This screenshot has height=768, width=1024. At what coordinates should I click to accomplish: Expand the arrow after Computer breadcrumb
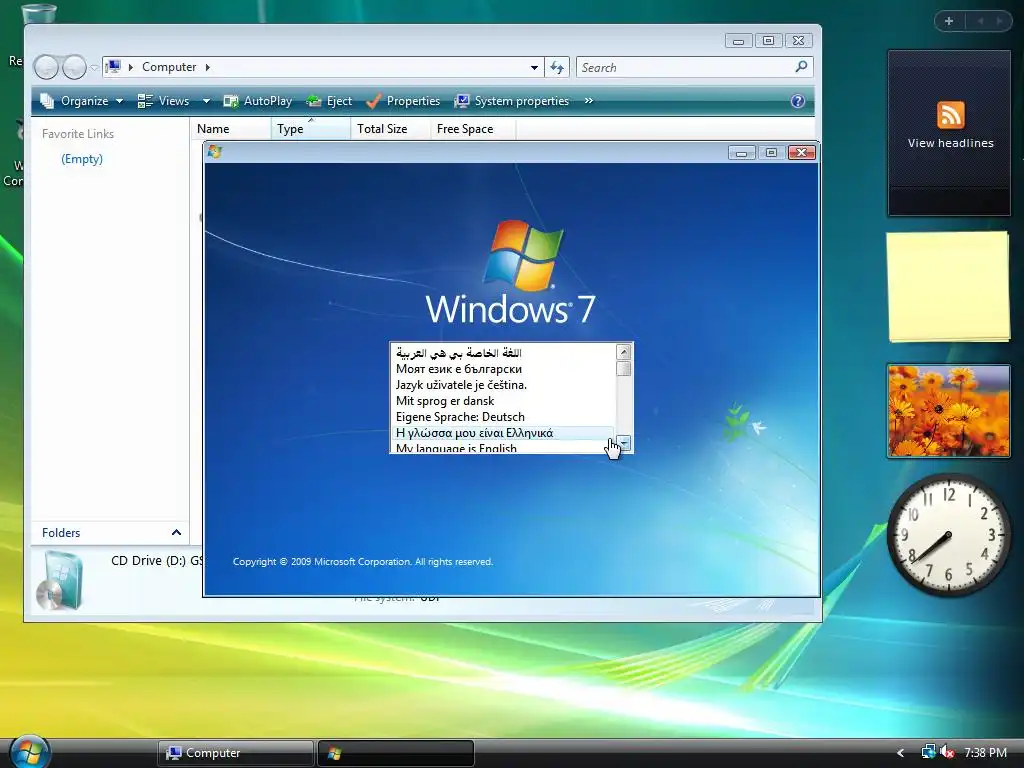point(208,67)
